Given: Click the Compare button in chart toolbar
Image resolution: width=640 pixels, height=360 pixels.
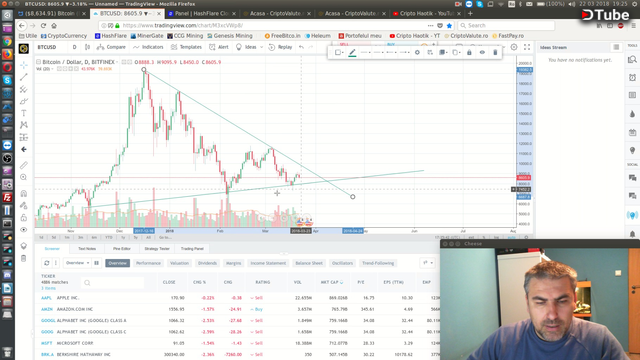Looking at the screenshot, I should (111, 47).
